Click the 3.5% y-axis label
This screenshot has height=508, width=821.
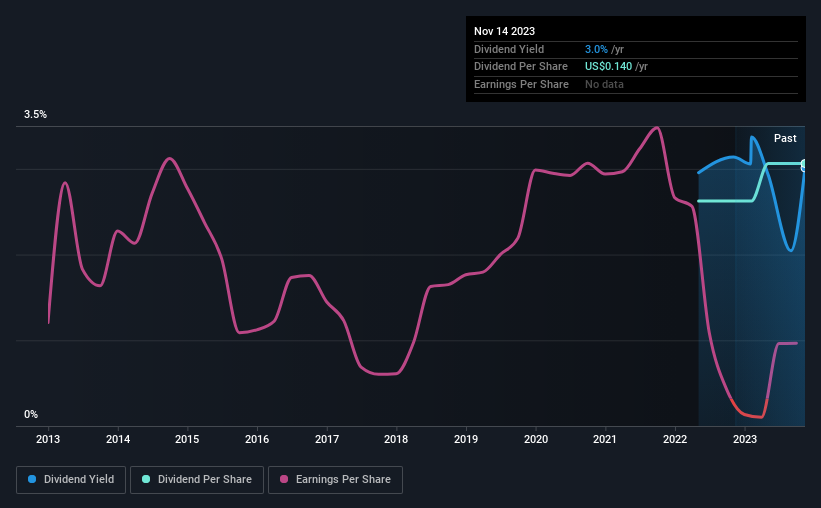tap(36, 115)
